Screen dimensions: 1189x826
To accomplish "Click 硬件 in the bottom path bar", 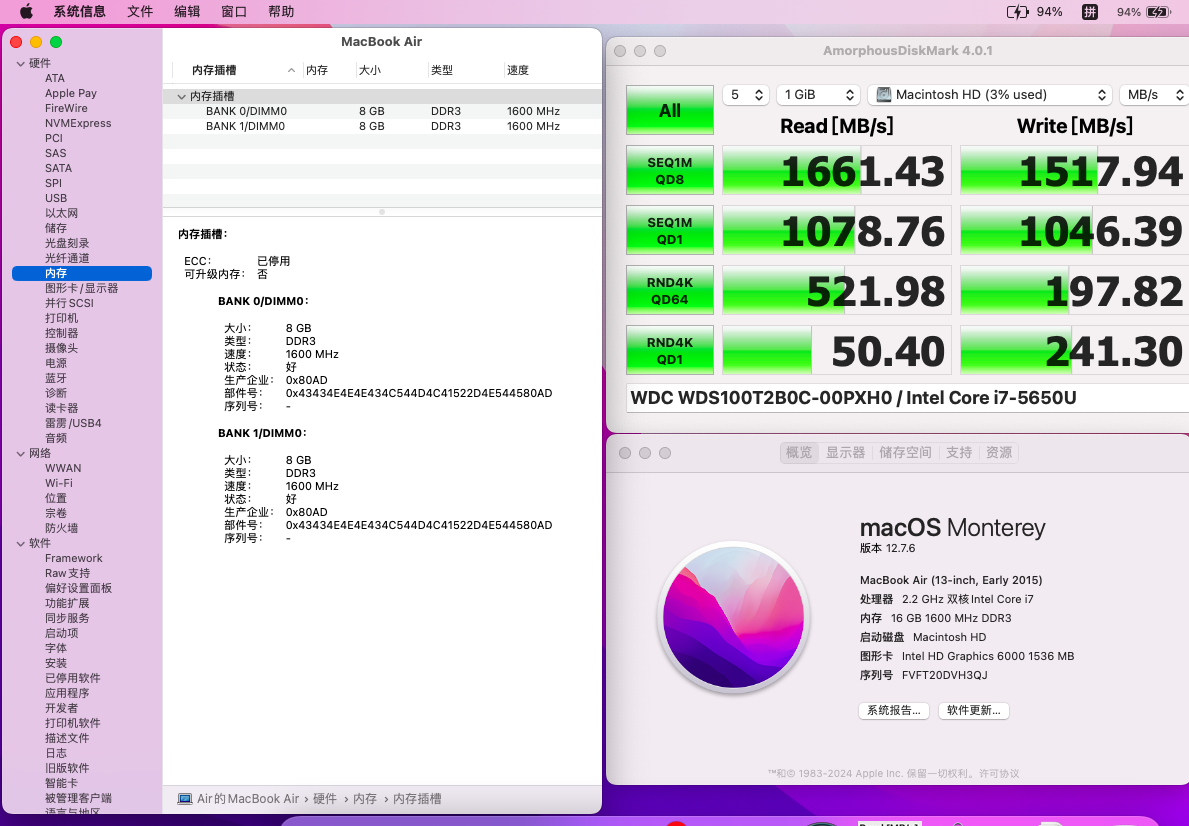I will [325, 799].
